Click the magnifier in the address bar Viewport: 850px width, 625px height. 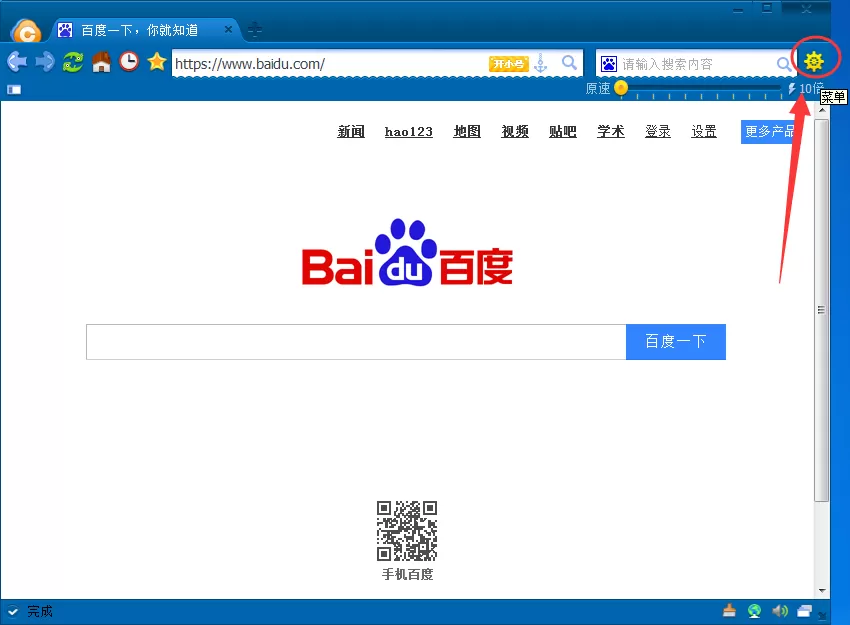coord(569,62)
